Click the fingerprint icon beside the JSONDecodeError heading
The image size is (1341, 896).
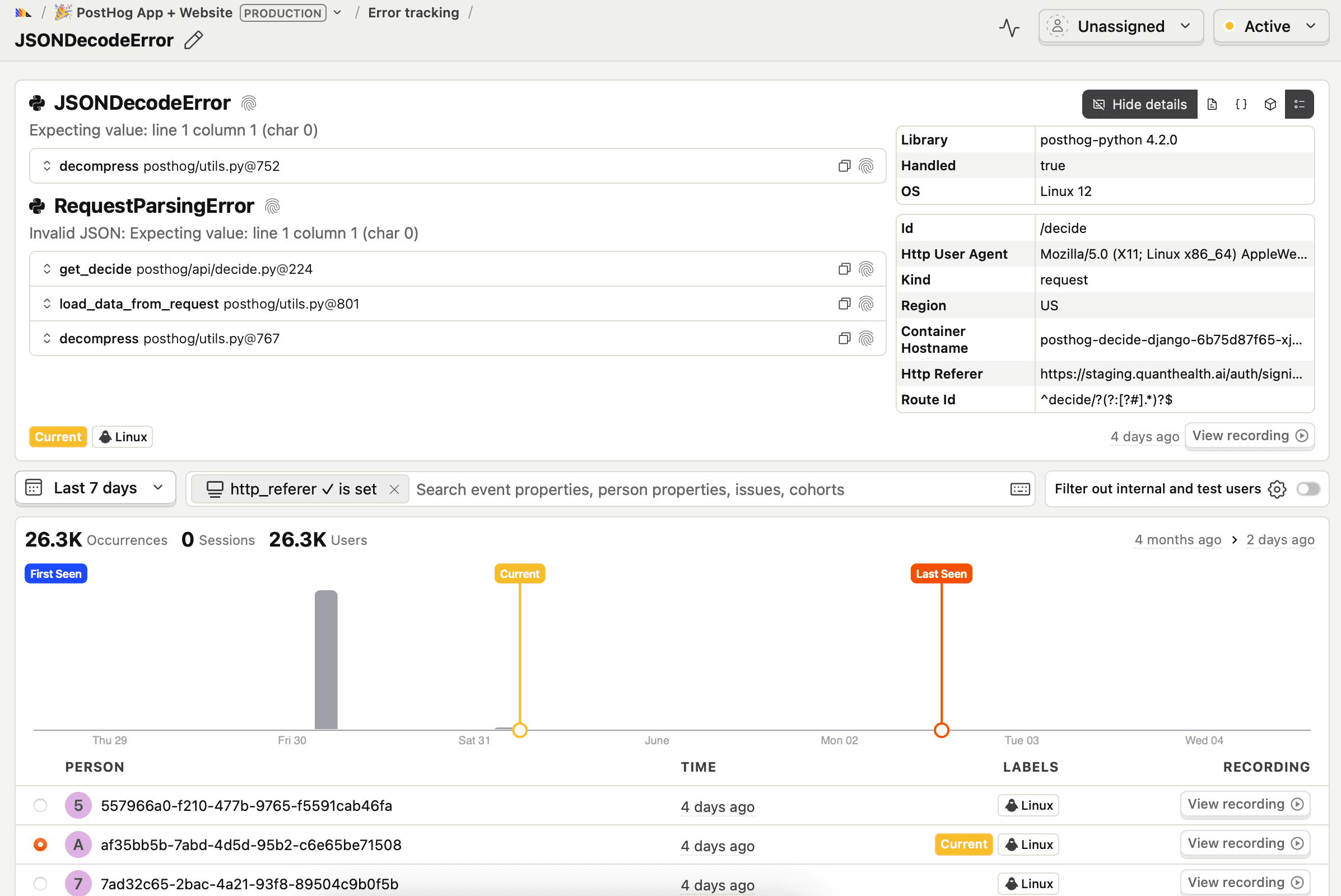(x=249, y=104)
